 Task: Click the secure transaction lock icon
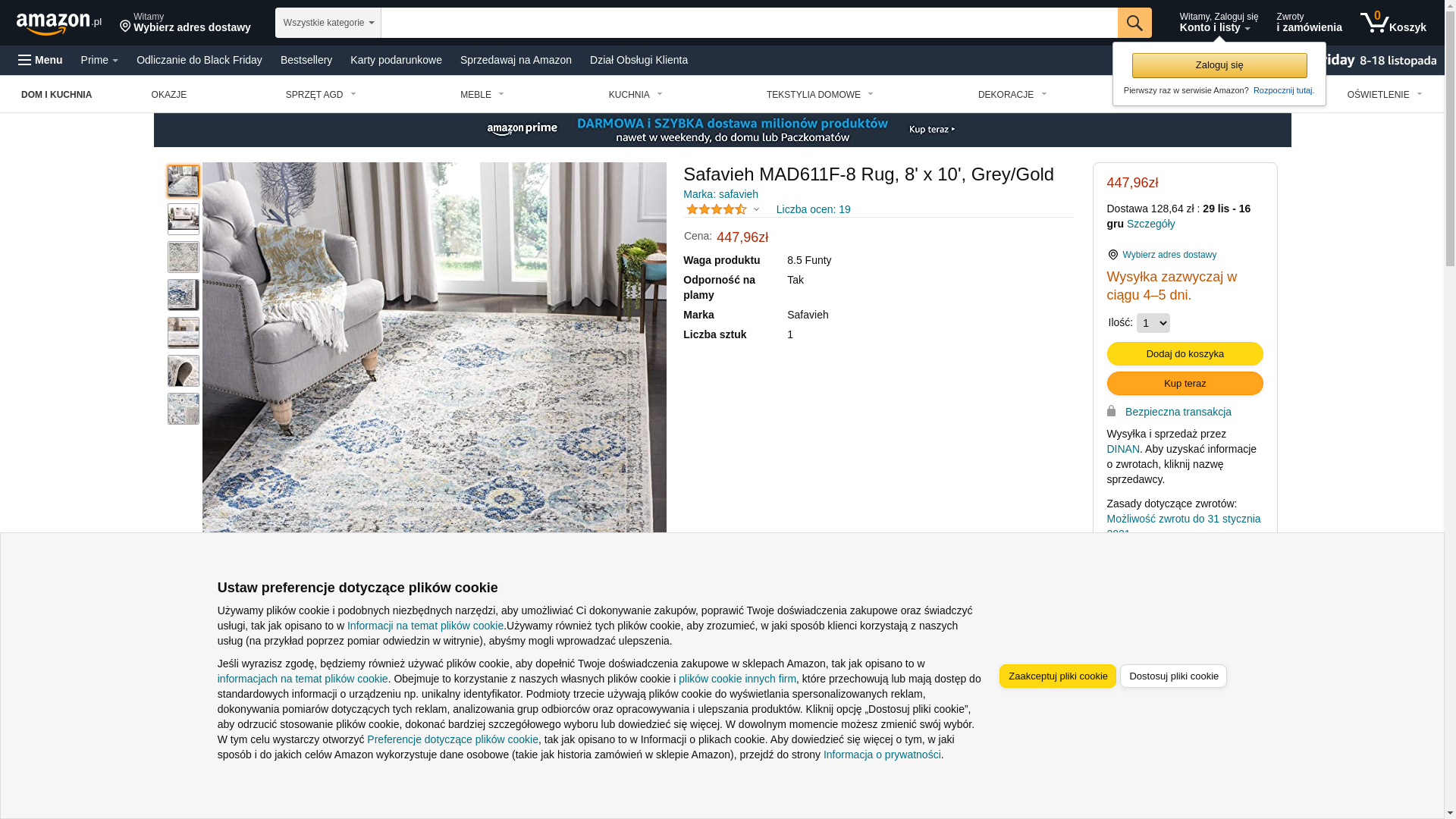tap(1111, 411)
